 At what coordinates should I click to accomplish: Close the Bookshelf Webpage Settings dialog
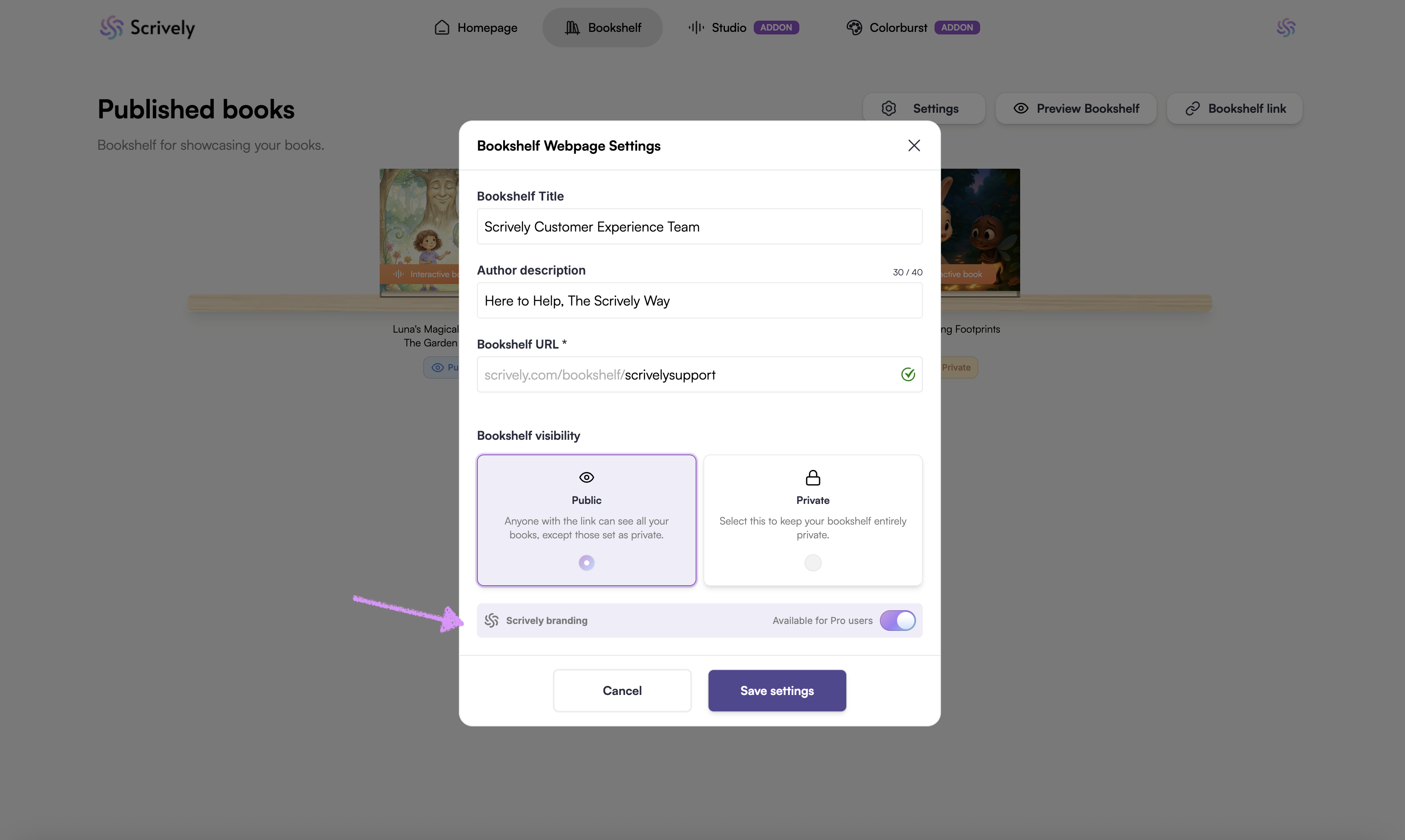point(914,145)
